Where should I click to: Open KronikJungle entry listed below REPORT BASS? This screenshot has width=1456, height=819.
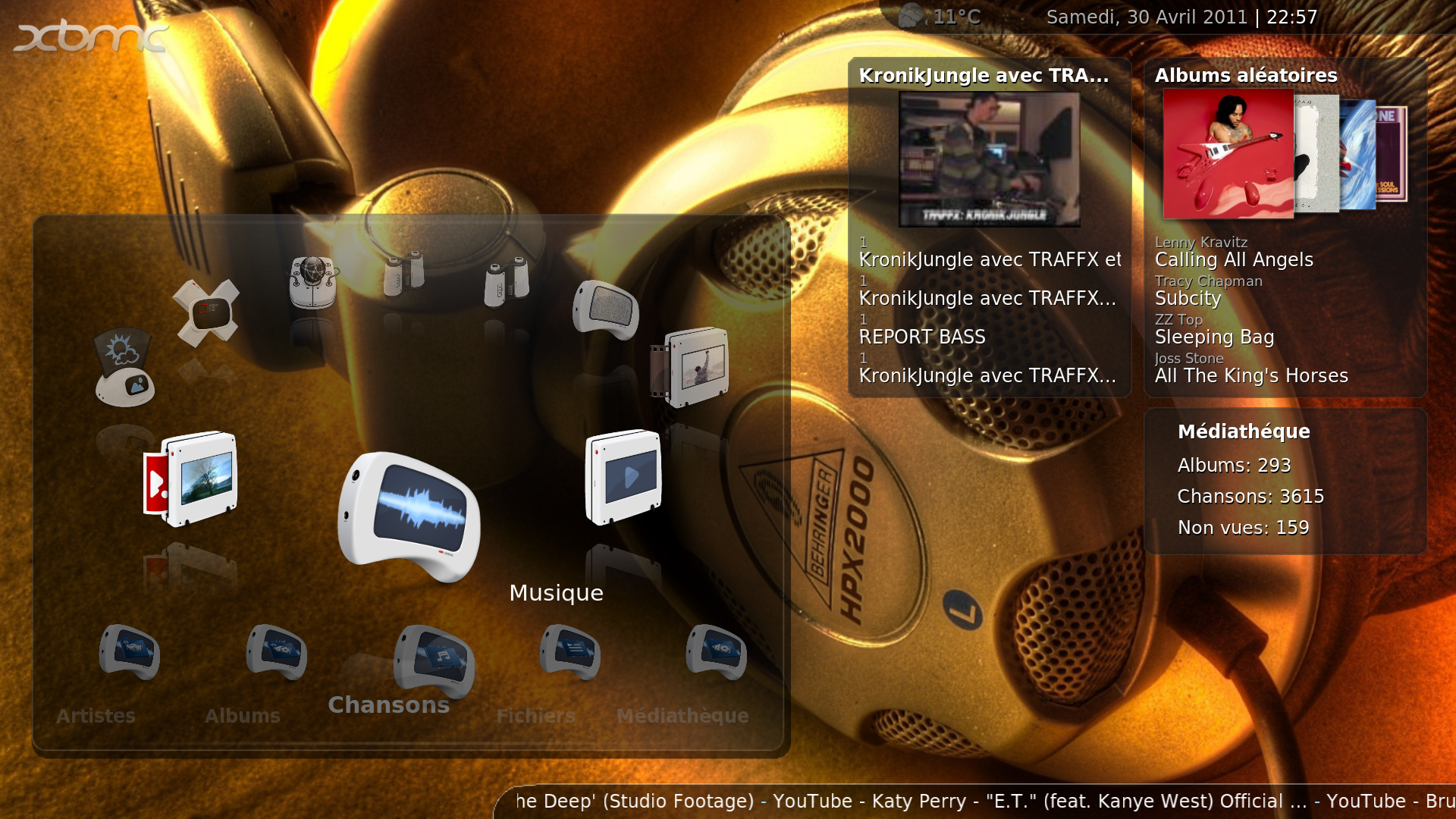(987, 375)
